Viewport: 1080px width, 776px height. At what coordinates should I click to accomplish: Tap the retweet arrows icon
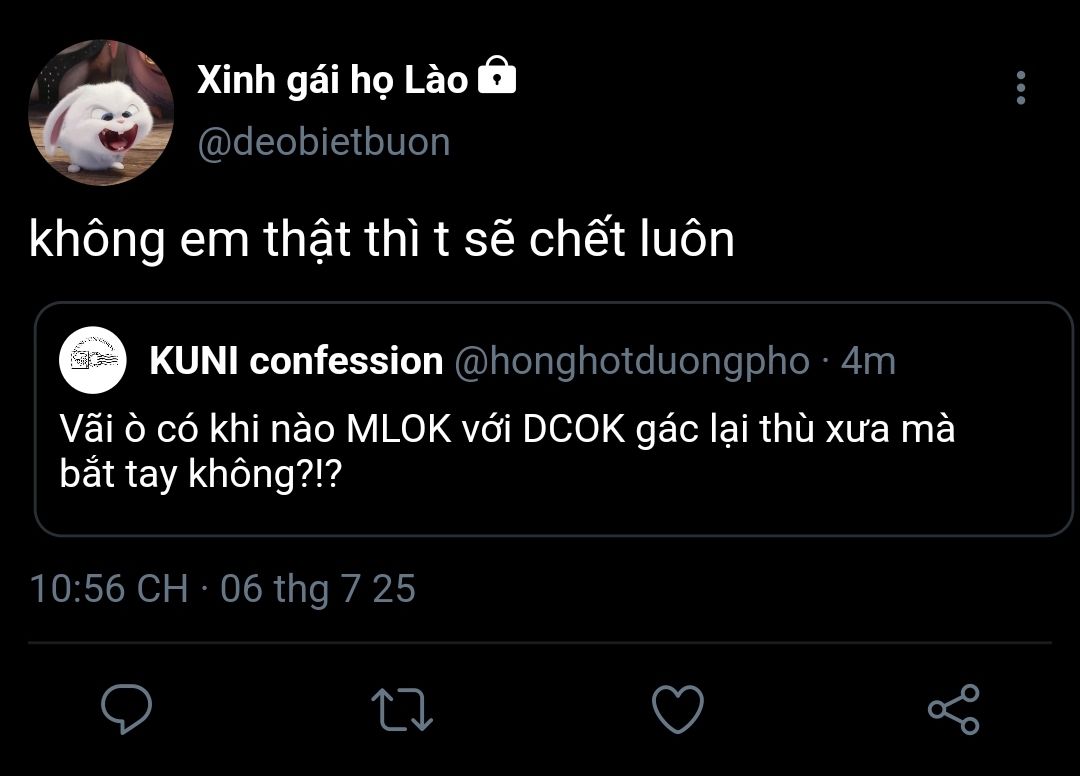(402, 709)
